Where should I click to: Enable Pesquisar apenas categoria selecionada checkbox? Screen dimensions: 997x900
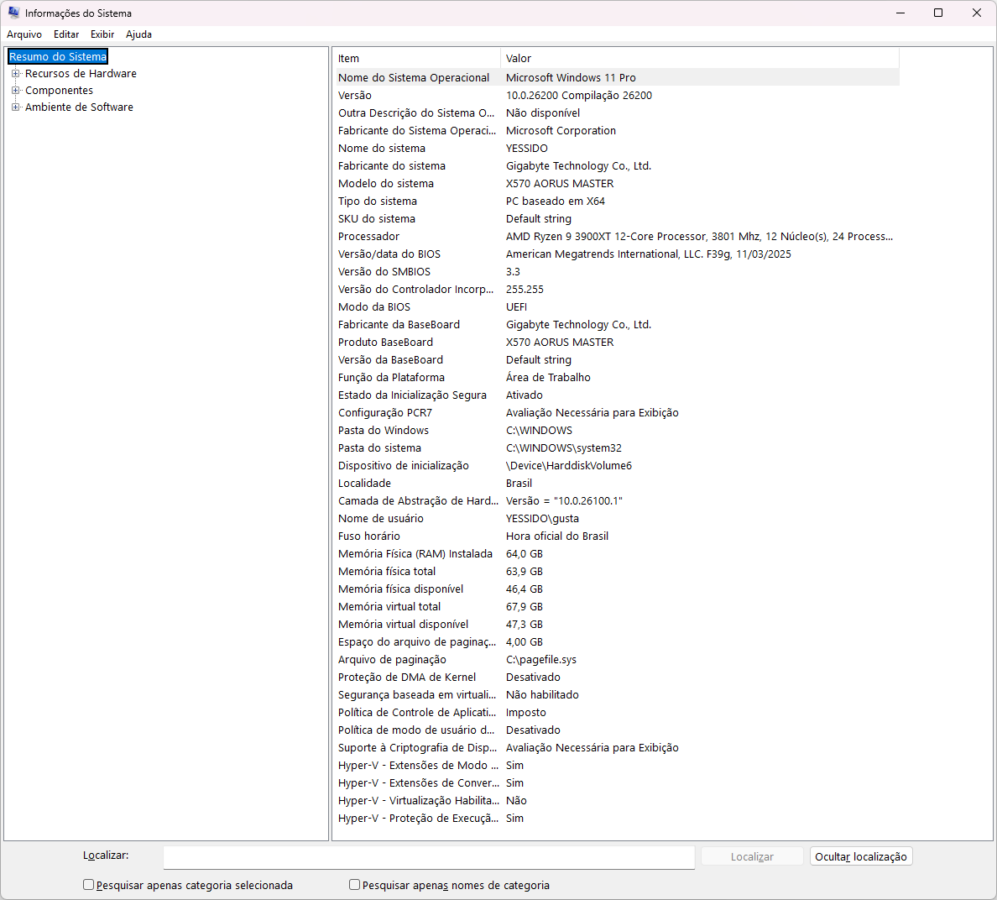(88, 885)
